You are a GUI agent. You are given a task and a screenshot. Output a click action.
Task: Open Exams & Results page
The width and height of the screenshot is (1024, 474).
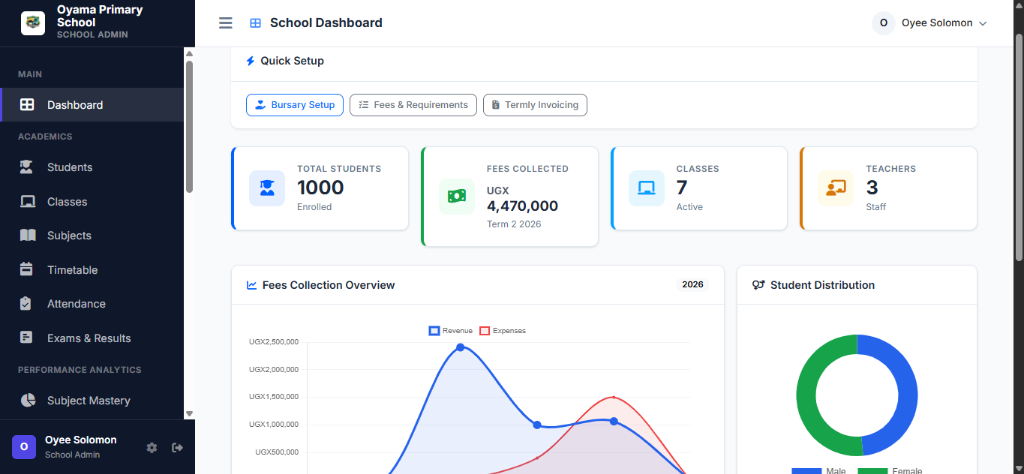tap(91, 338)
